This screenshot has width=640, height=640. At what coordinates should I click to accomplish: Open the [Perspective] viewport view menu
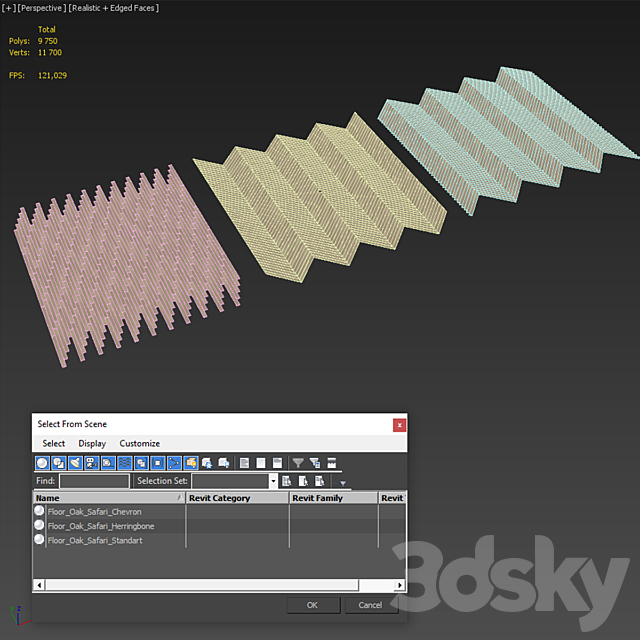[x=42, y=8]
